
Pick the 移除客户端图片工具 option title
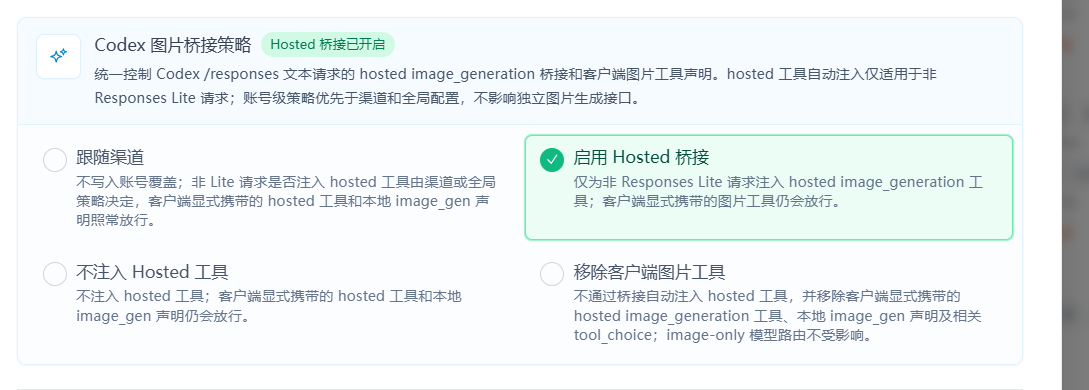point(649,271)
